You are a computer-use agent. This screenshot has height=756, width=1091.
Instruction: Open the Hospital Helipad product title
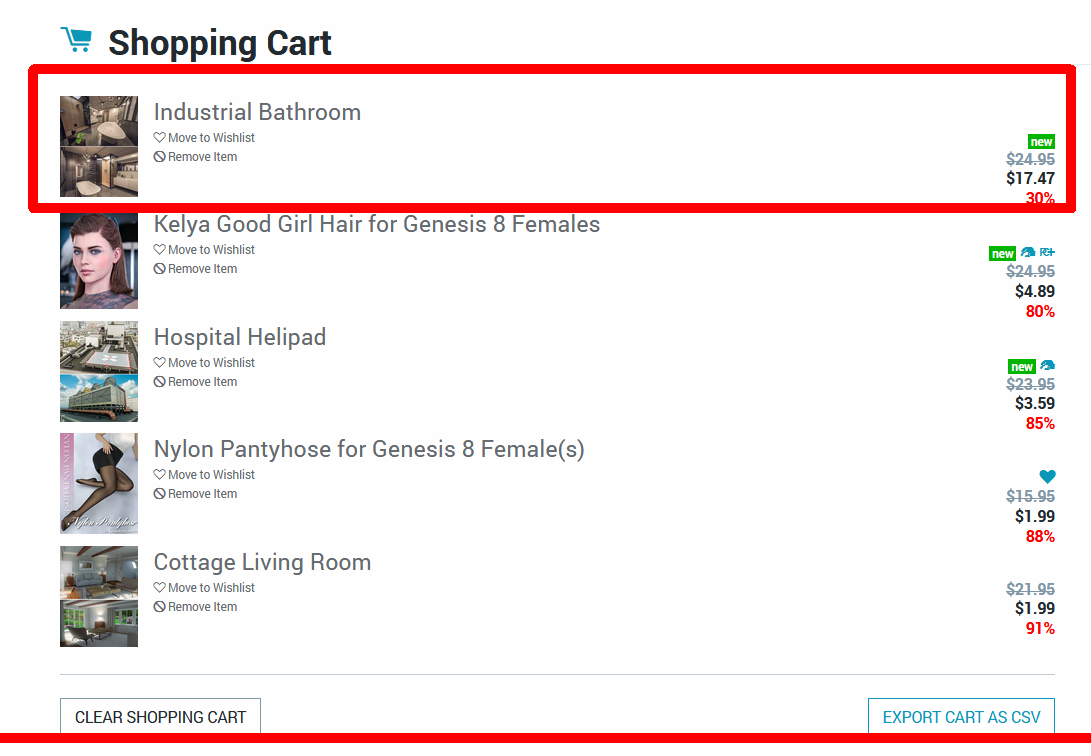pos(240,337)
